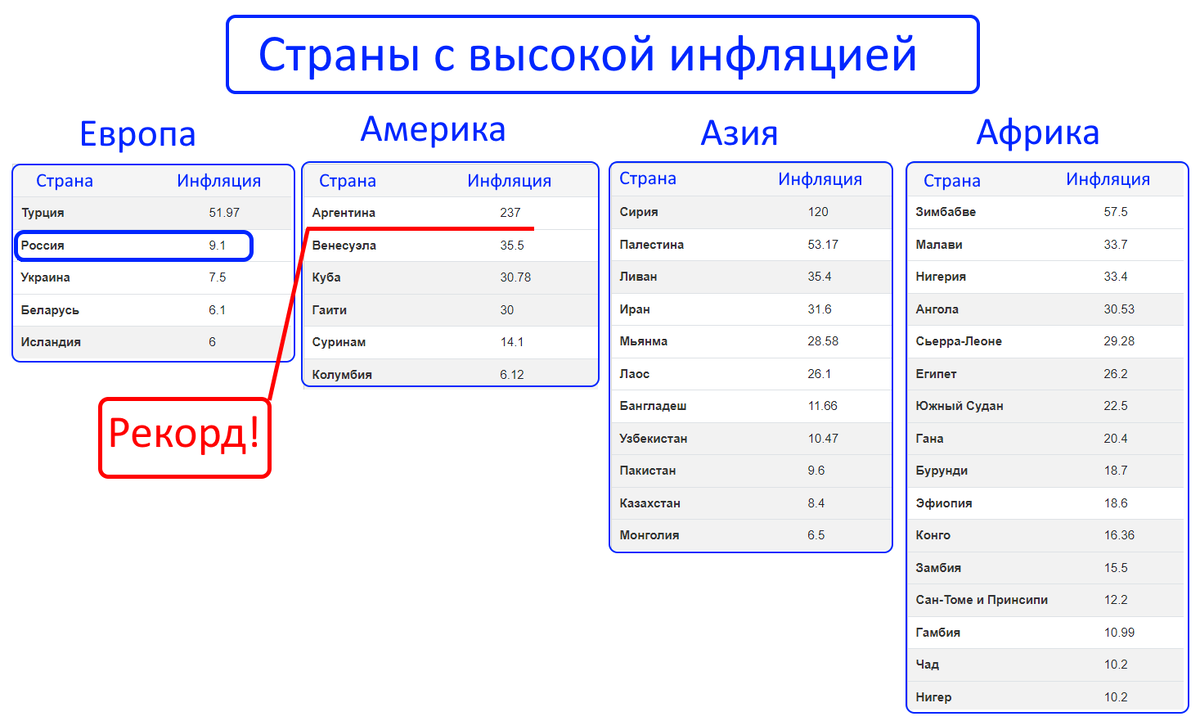Screen dimensions: 1200x721
Task: Click the country name 'Турция'
Action: pos(43,213)
